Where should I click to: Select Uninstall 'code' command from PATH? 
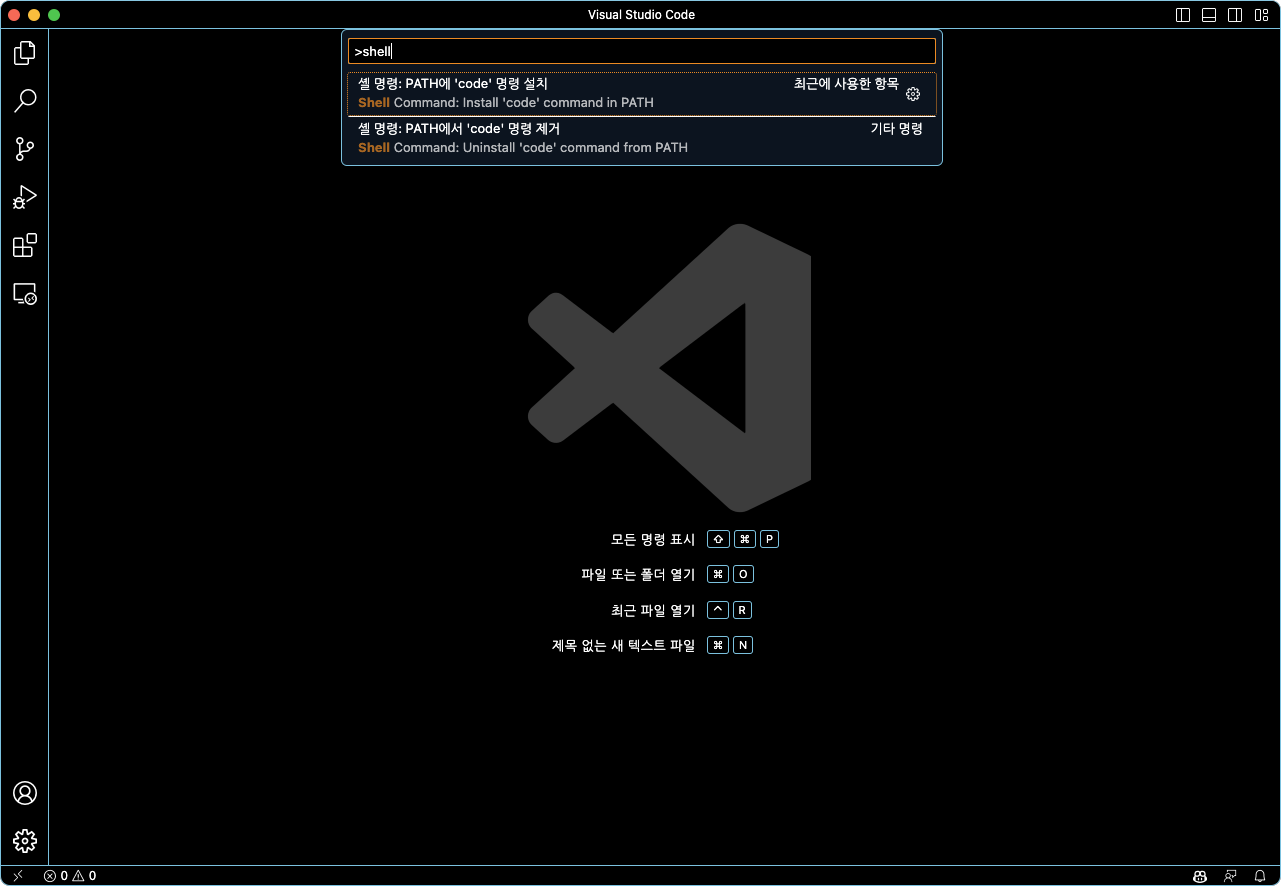[642, 138]
